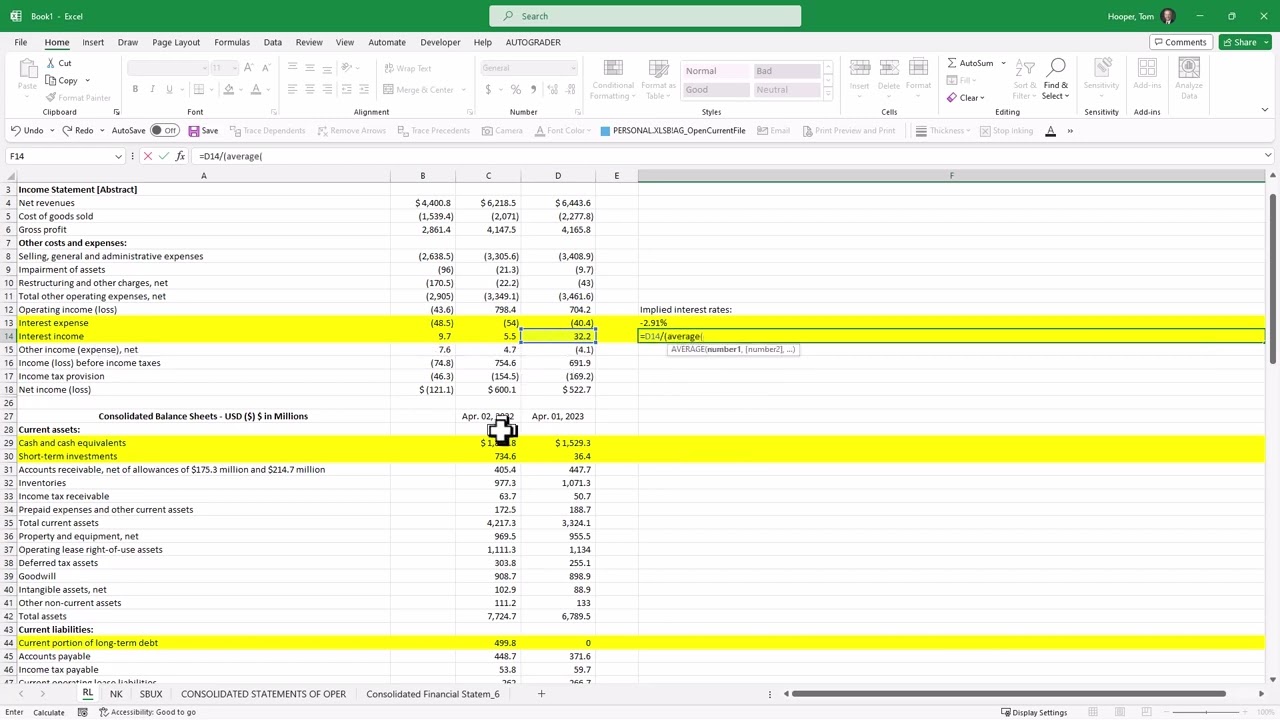Show more quick access toolbar commands
The image size is (1280, 720).
coord(1070,131)
